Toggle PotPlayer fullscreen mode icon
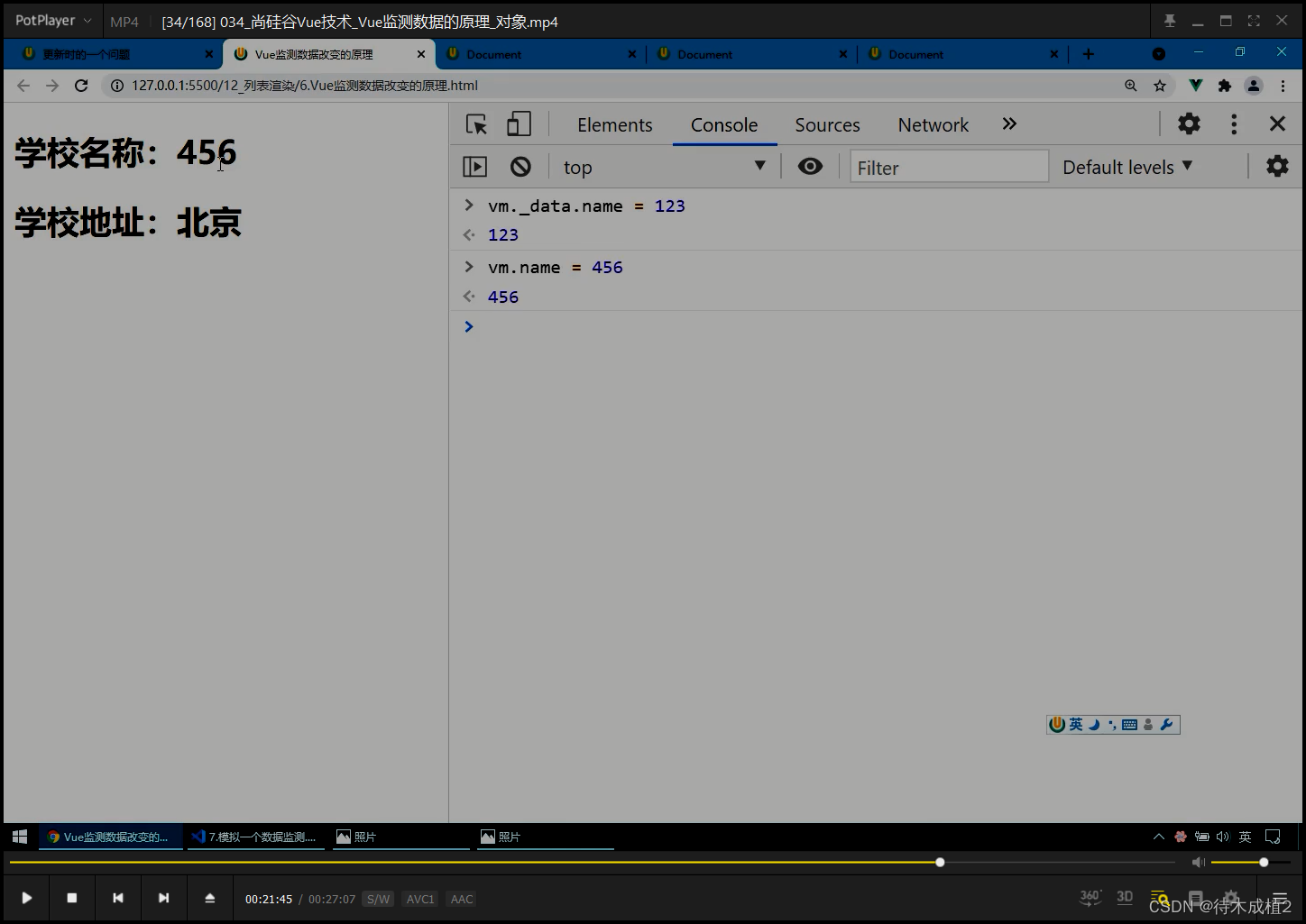 (1254, 21)
